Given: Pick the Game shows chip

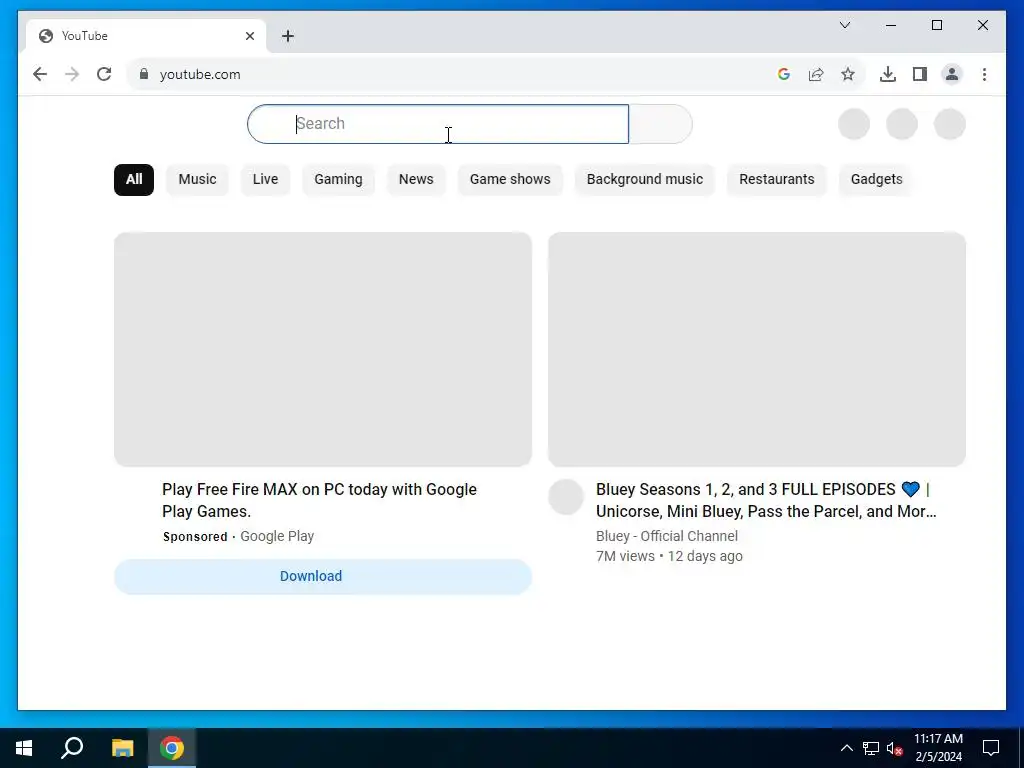Looking at the screenshot, I should pyautogui.click(x=510, y=180).
